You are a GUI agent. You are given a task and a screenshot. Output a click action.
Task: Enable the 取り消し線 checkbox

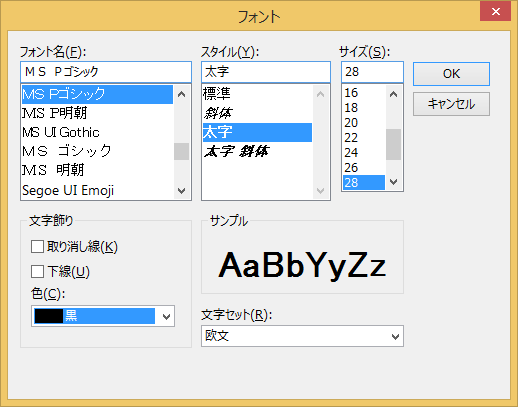pyautogui.click(x=37, y=247)
